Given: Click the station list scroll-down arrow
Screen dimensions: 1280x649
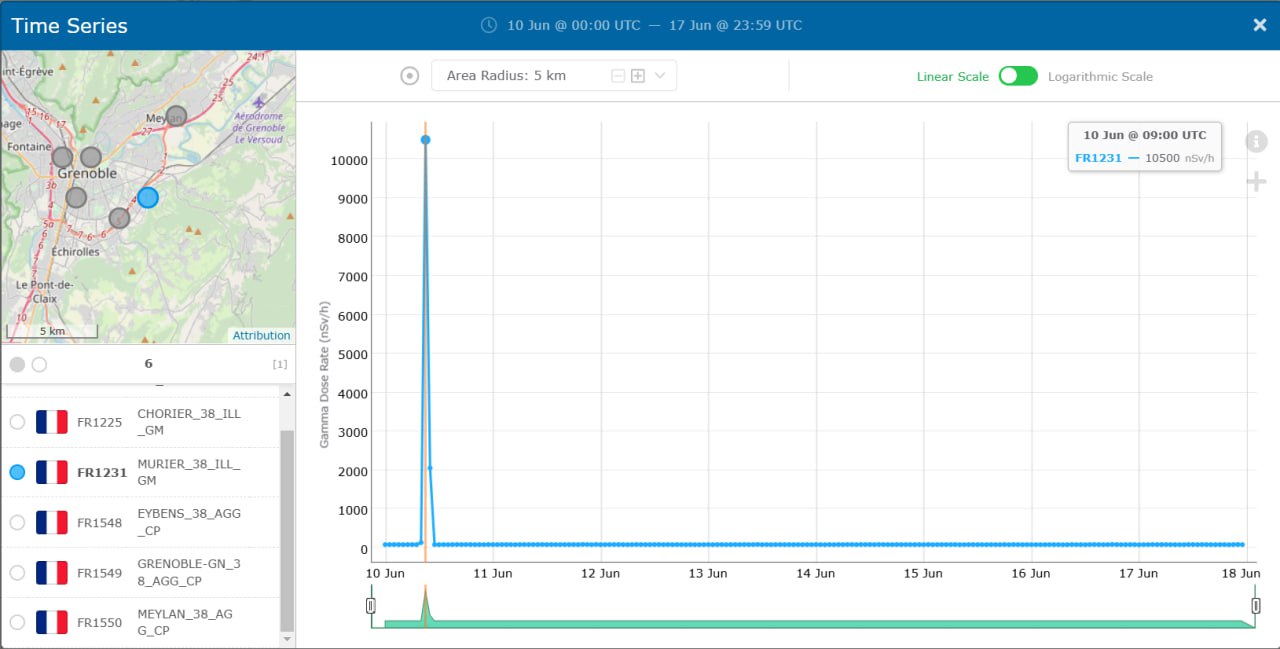Looking at the screenshot, I should point(288,639).
